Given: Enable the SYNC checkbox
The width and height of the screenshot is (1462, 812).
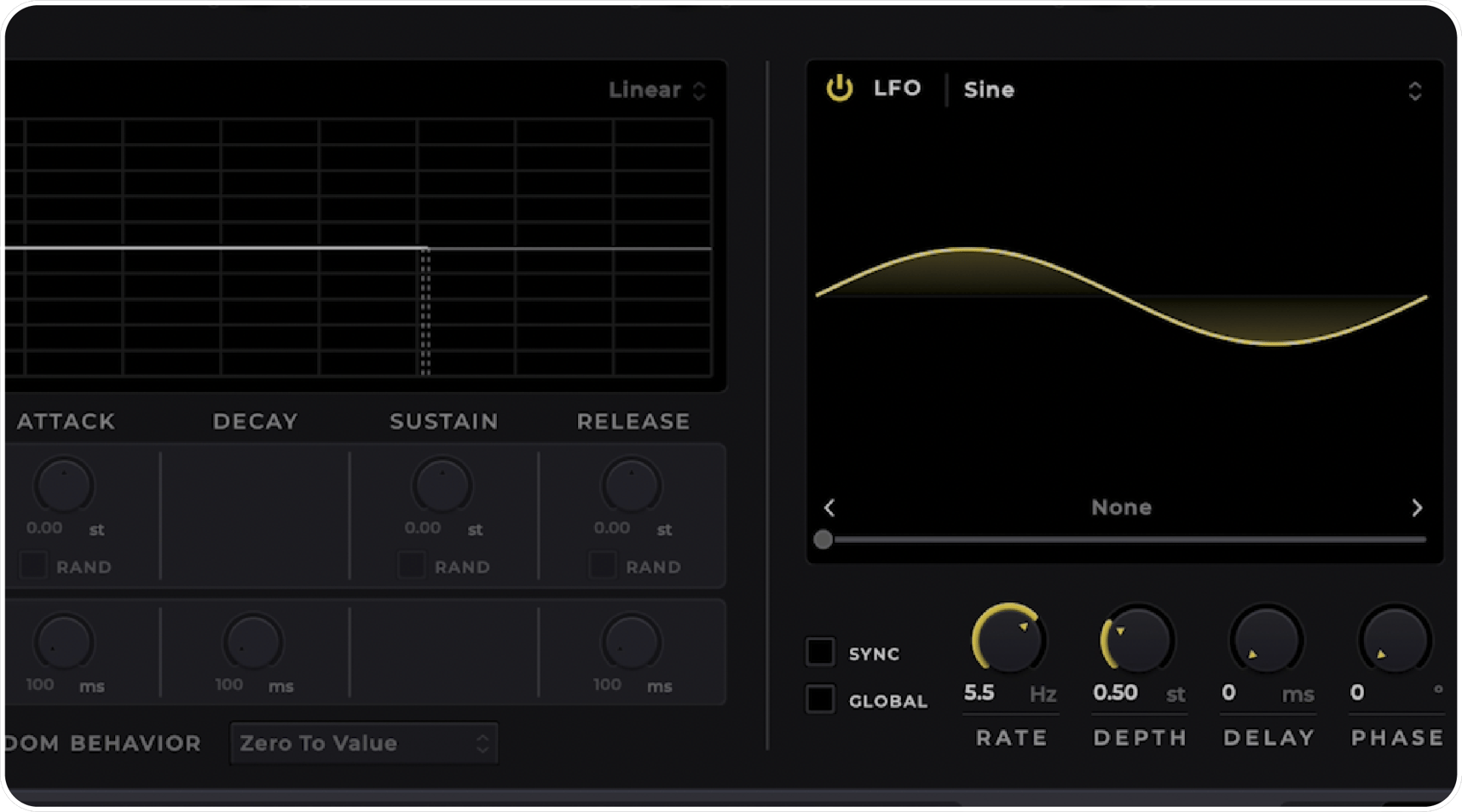Looking at the screenshot, I should (x=820, y=652).
